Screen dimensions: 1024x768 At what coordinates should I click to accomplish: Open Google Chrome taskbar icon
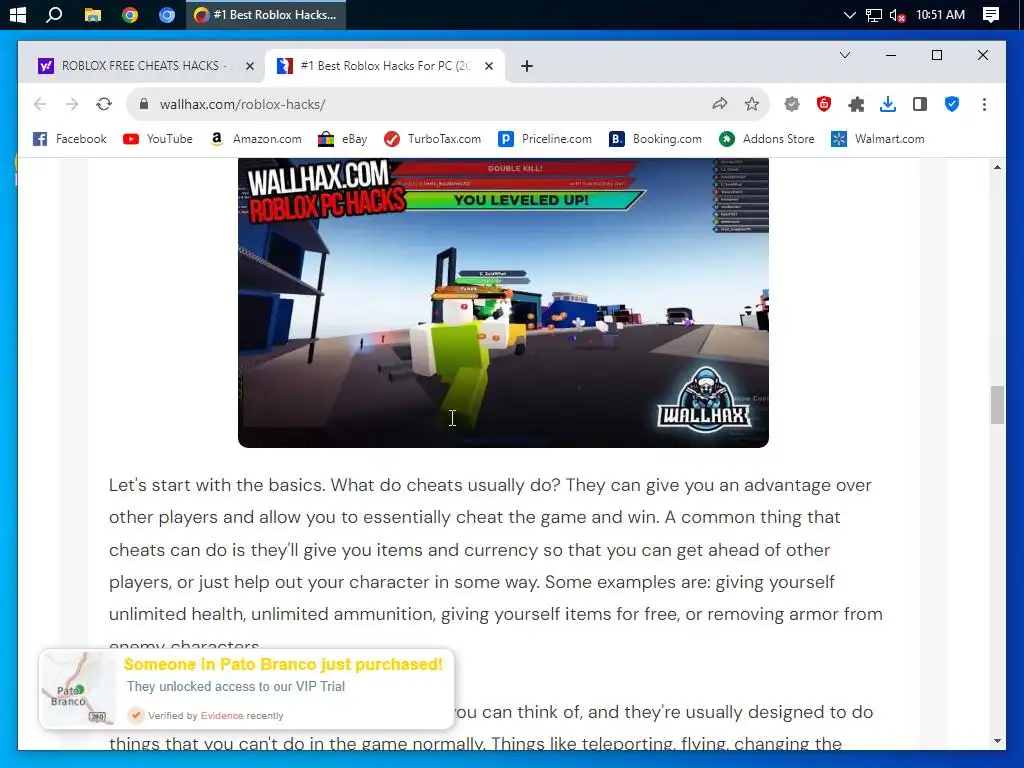coord(130,14)
